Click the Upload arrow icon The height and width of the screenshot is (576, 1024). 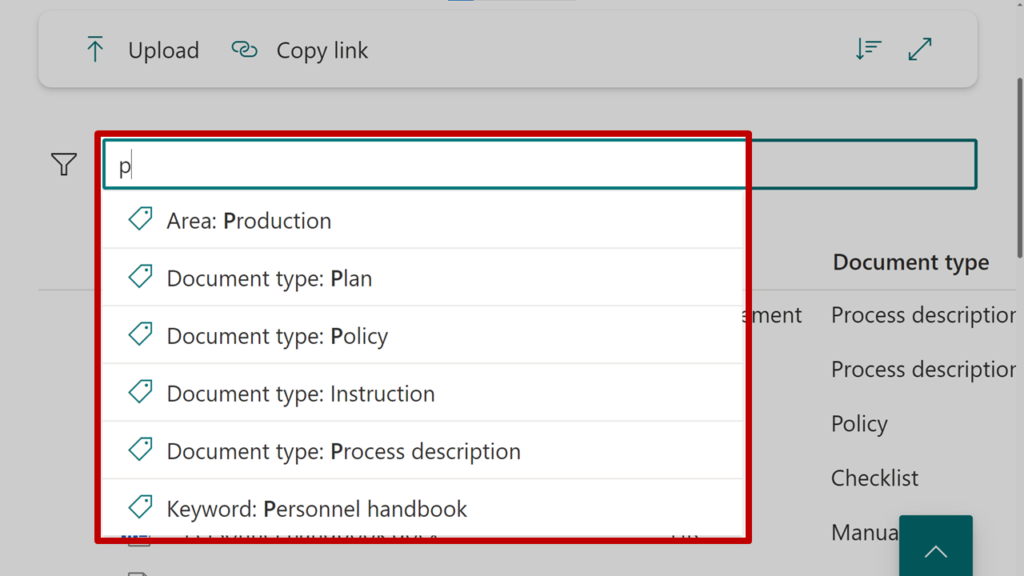95,50
